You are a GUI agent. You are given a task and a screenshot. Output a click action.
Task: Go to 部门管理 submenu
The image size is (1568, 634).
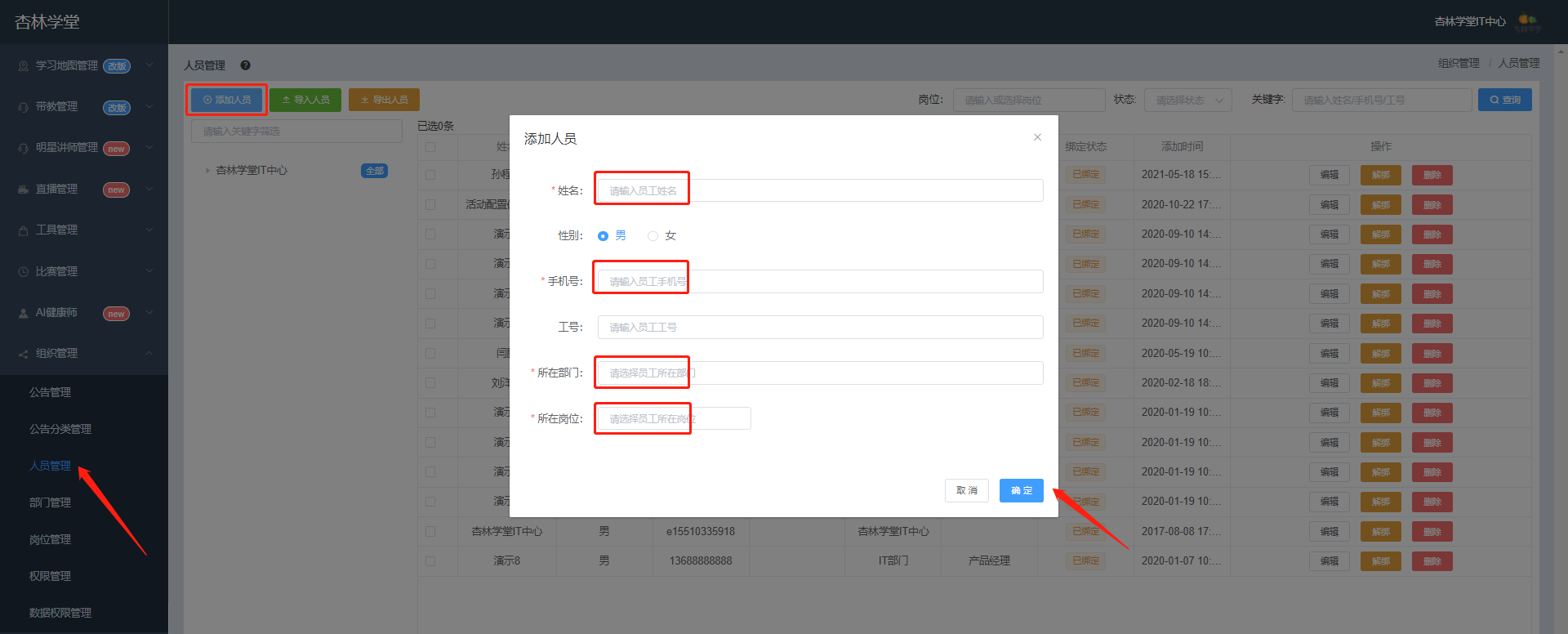(x=51, y=502)
